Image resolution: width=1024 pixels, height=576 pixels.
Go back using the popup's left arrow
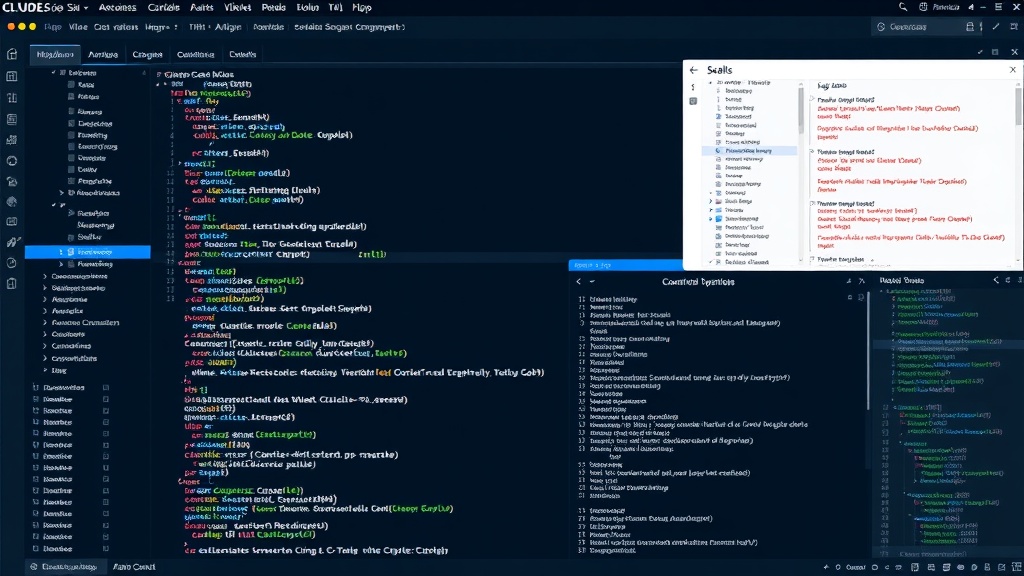(694, 70)
